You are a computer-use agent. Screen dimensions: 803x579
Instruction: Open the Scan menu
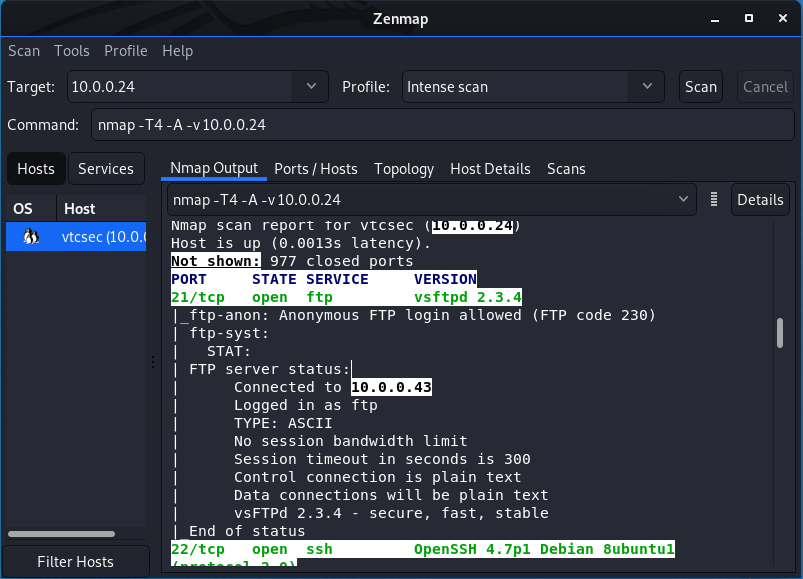pos(24,51)
